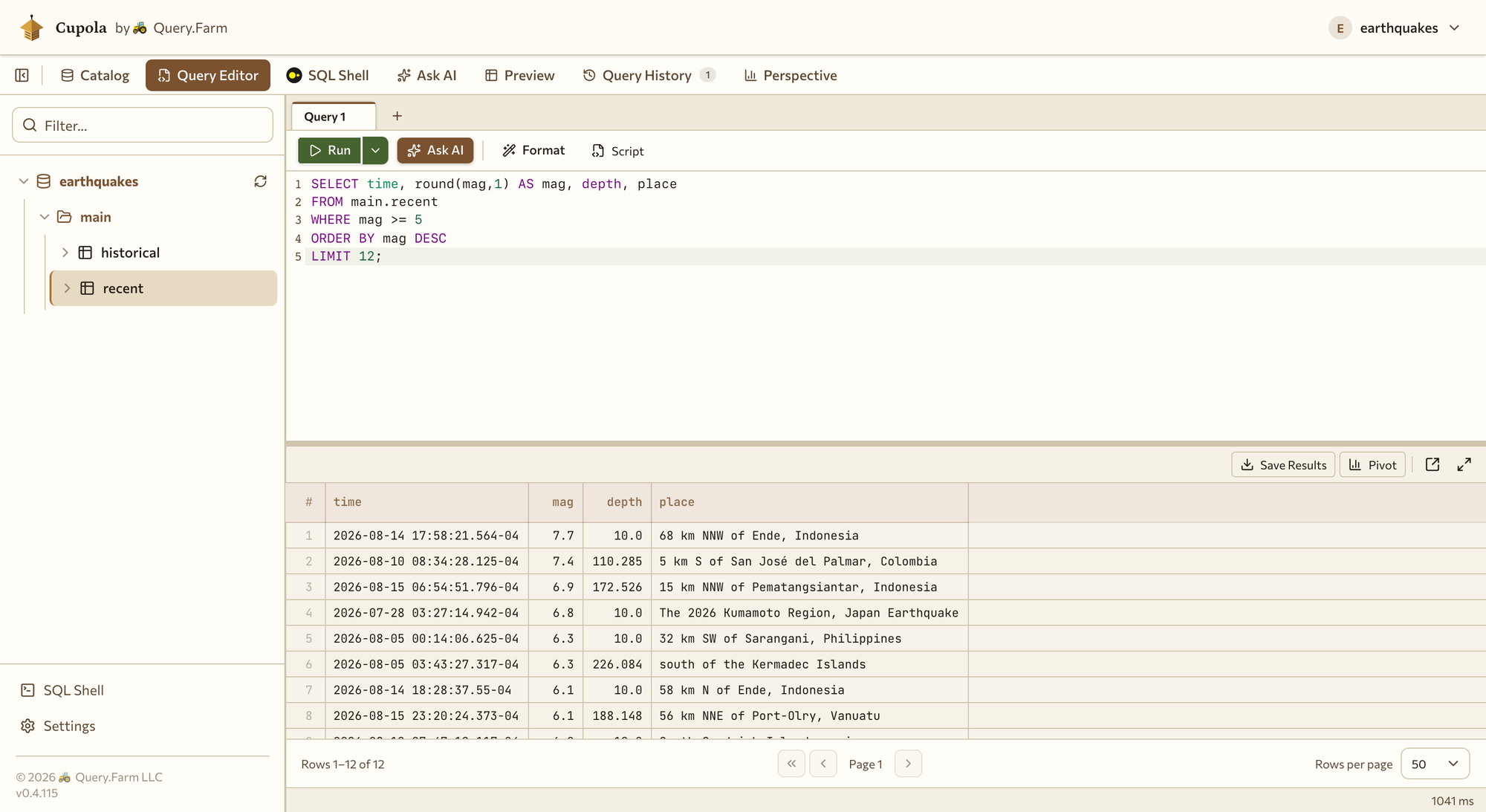Go to next results page

(x=908, y=764)
